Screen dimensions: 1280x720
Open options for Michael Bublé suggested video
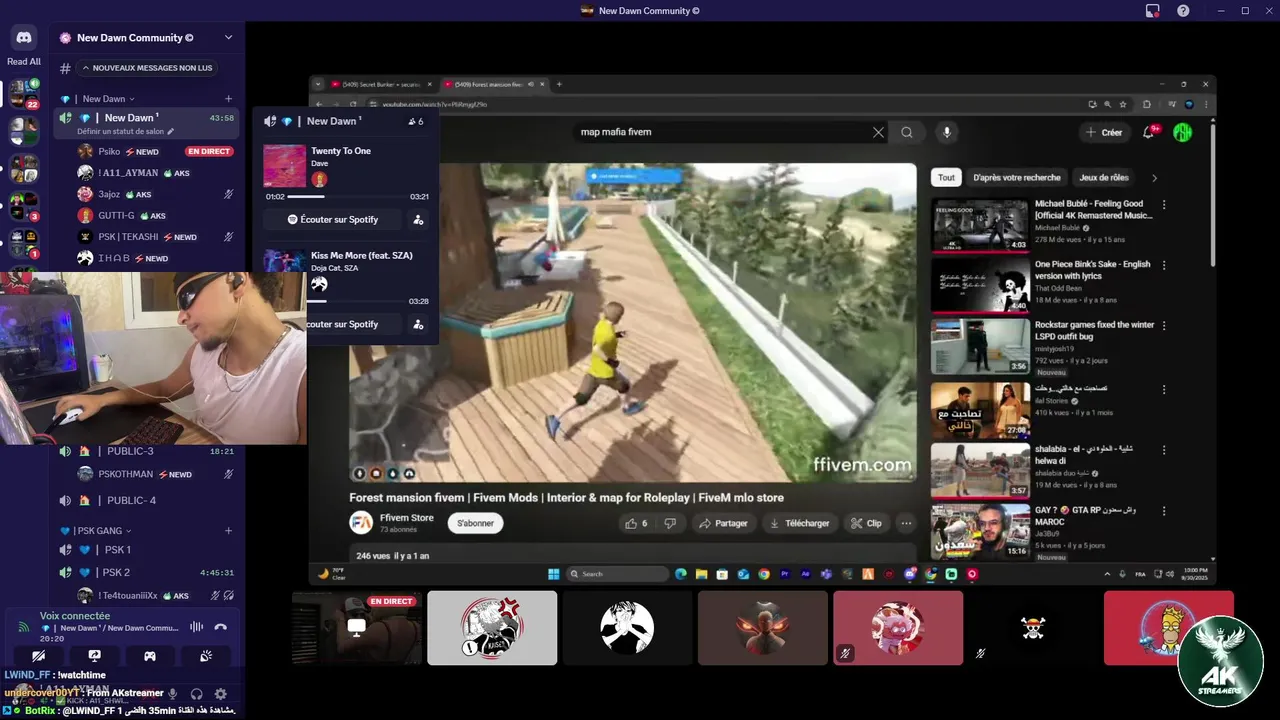pyautogui.click(x=1163, y=205)
